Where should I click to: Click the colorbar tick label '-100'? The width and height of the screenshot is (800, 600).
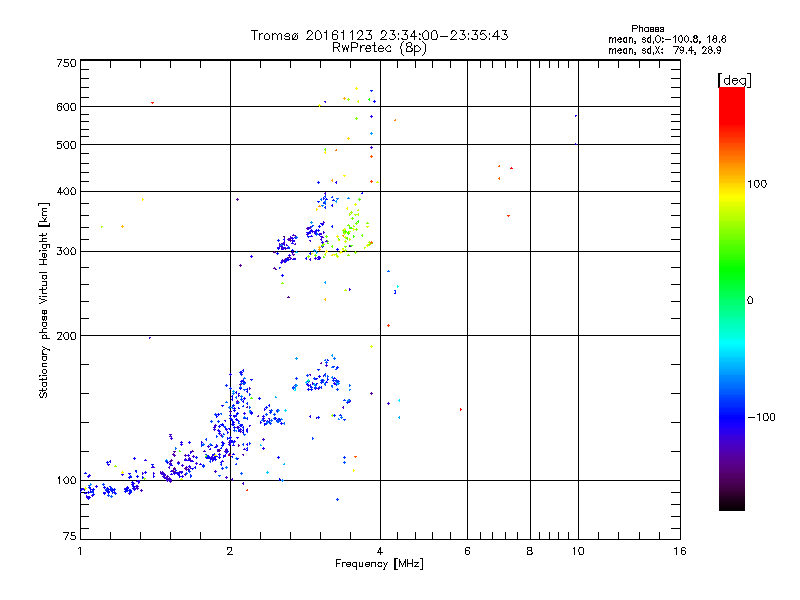coord(761,417)
